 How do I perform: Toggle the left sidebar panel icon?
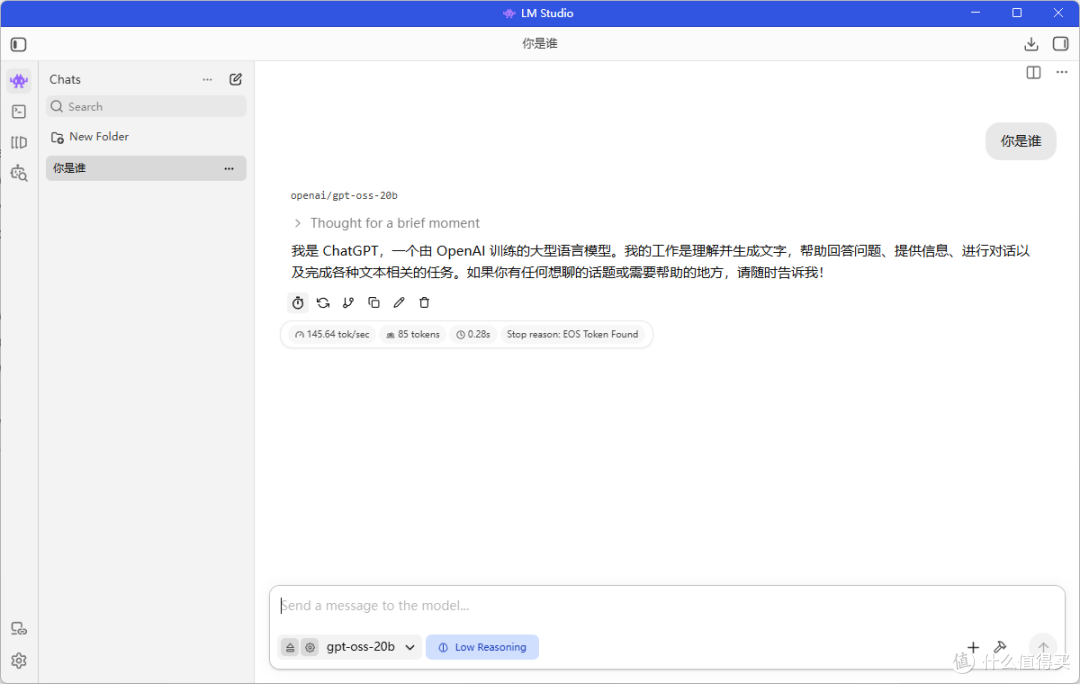coord(19,45)
